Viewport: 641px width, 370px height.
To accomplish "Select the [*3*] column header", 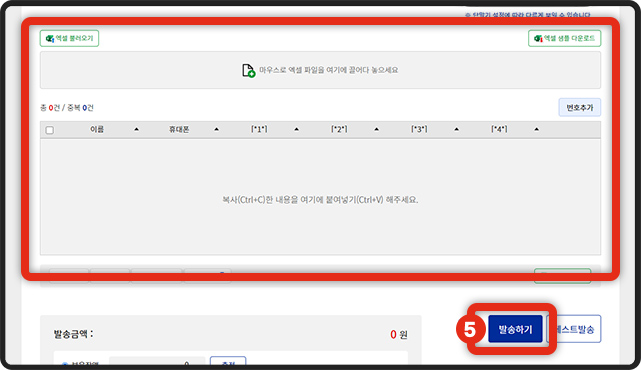I will pos(419,129).
